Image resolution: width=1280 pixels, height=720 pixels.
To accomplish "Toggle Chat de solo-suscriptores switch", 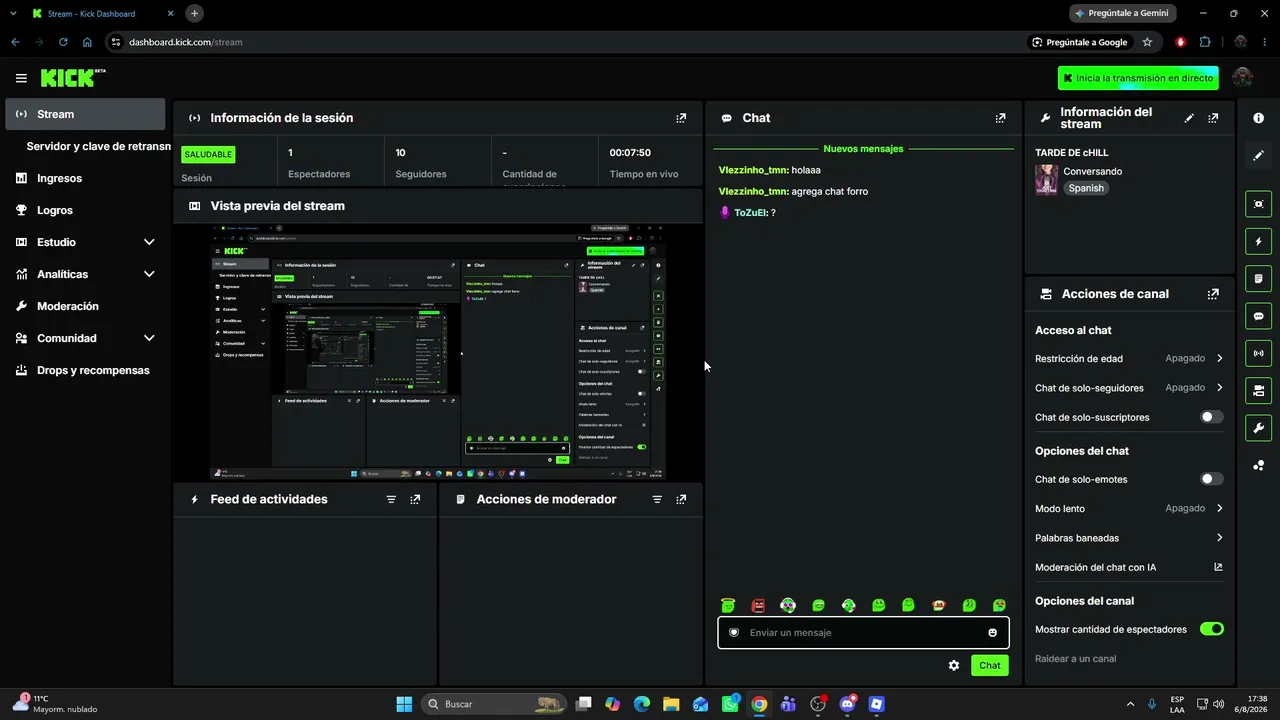I will (x=1211, y=417).
